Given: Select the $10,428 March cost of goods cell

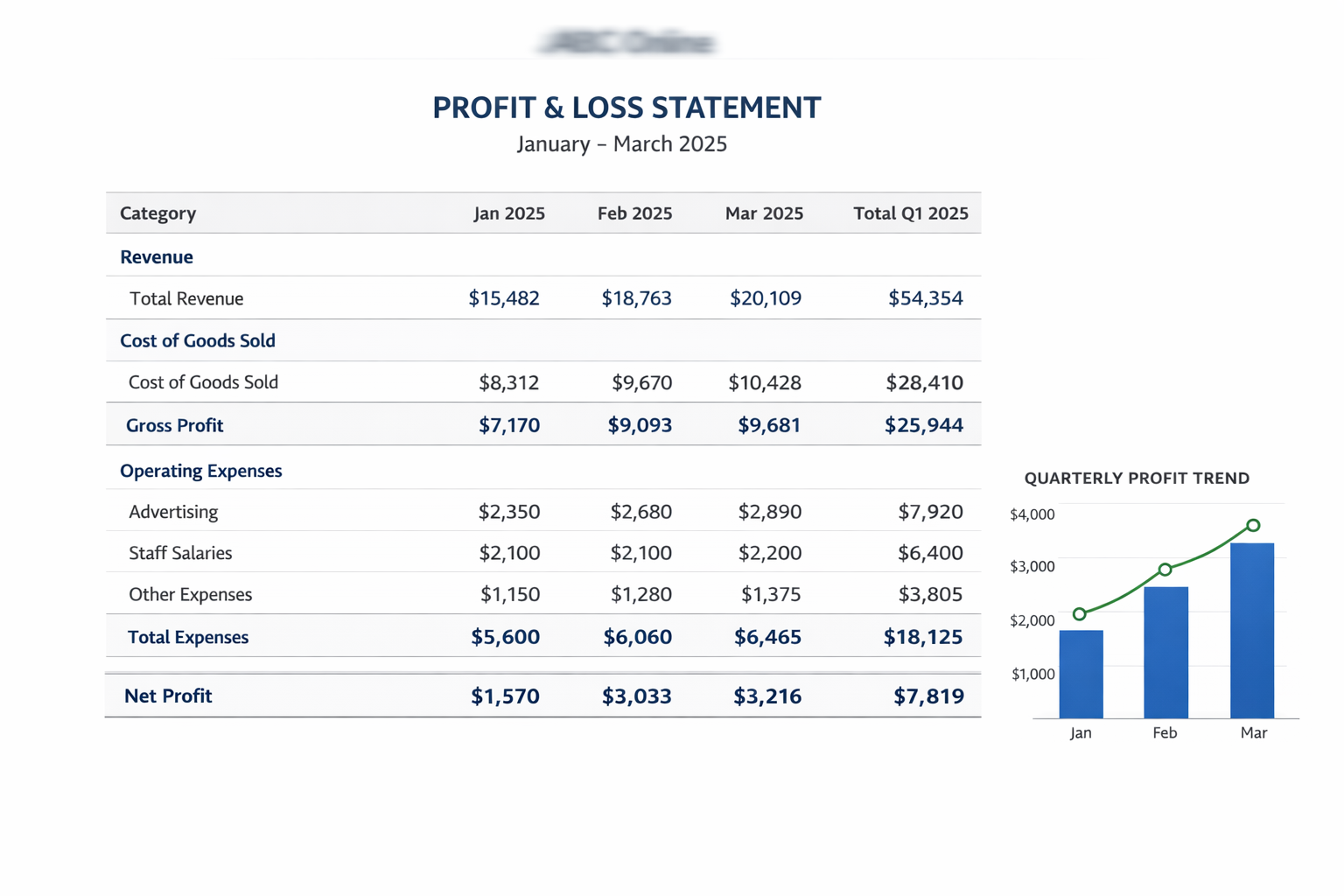Looking at the screenshot, I should (765, 382).
